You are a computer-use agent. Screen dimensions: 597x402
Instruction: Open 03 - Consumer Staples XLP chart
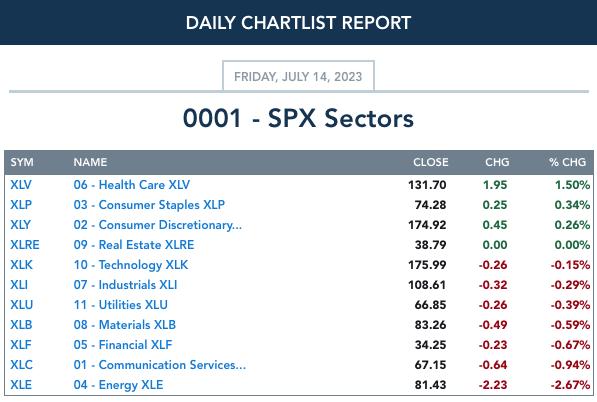tap(149, 204)
